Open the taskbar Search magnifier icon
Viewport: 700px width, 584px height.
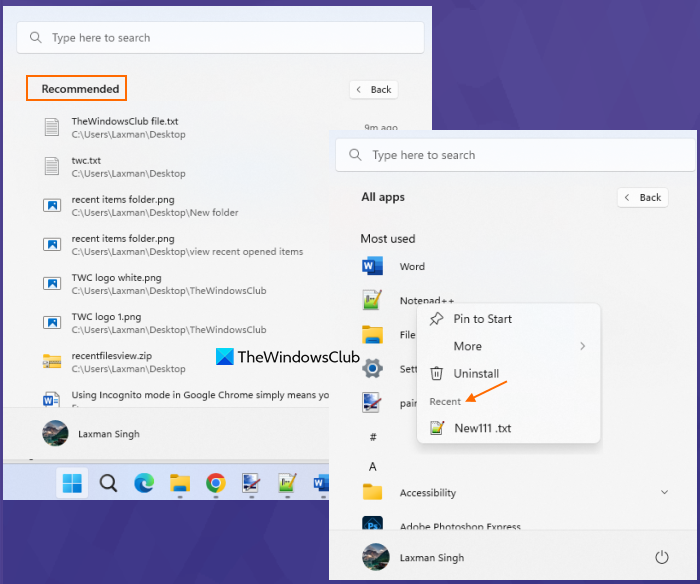point(108,483)
